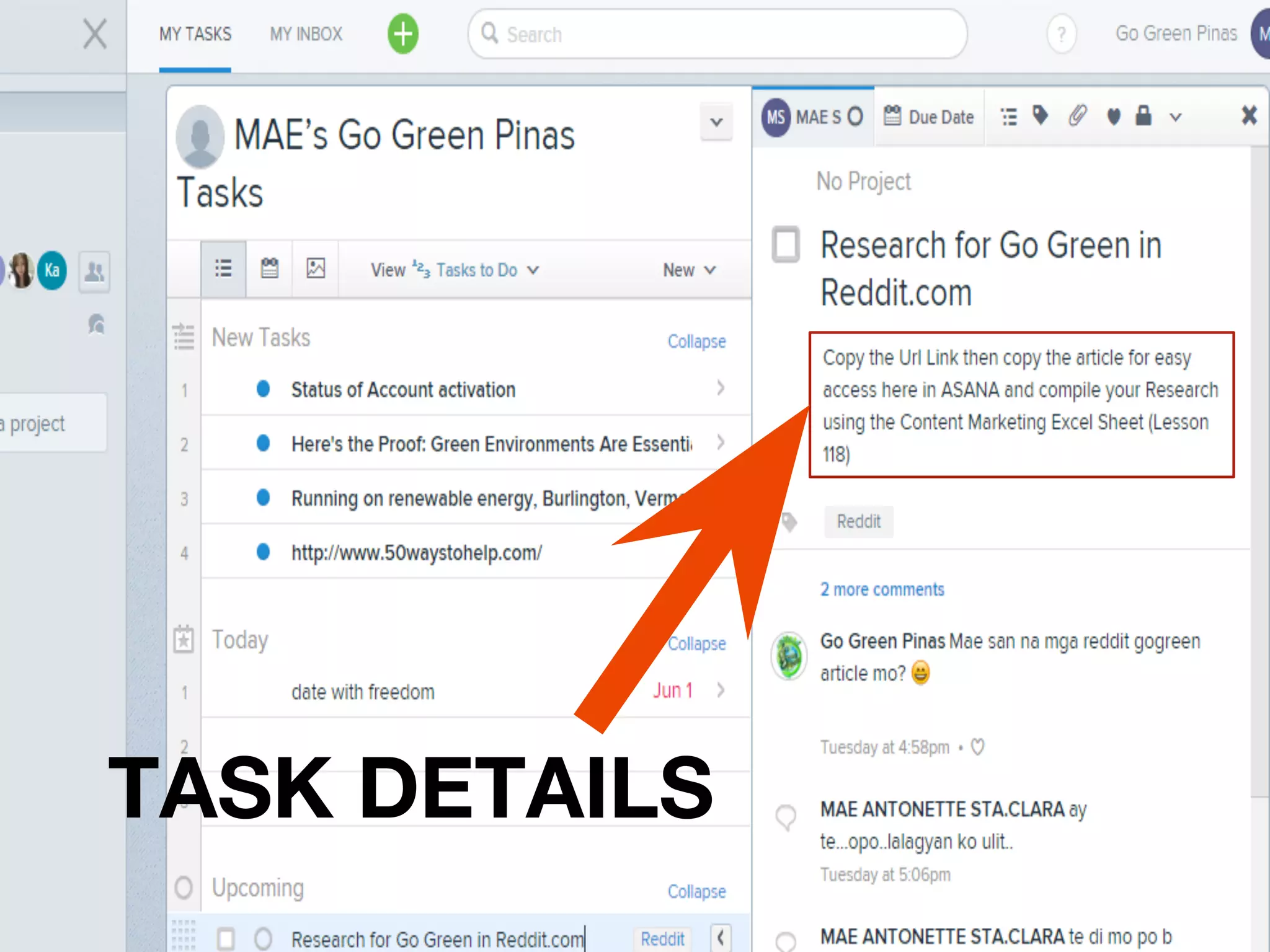
Task: Click the Ka member avatar in sidebar
Action: coord(52,270)
